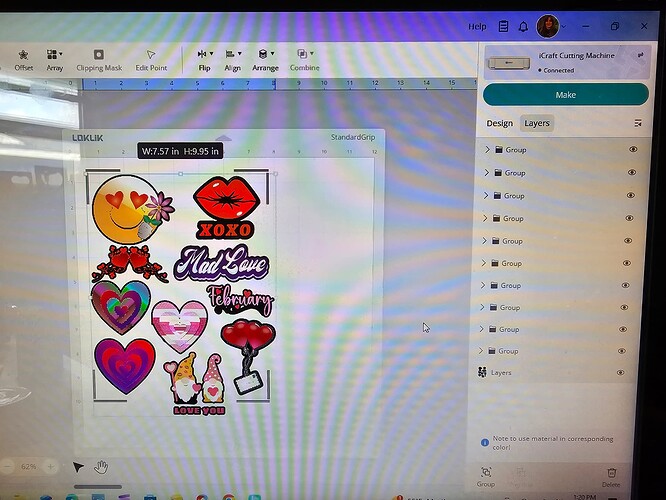Select the heart-eyes emoji sticker
The width and height of the screenshot is (666, 500).
[x=132, y=209]
